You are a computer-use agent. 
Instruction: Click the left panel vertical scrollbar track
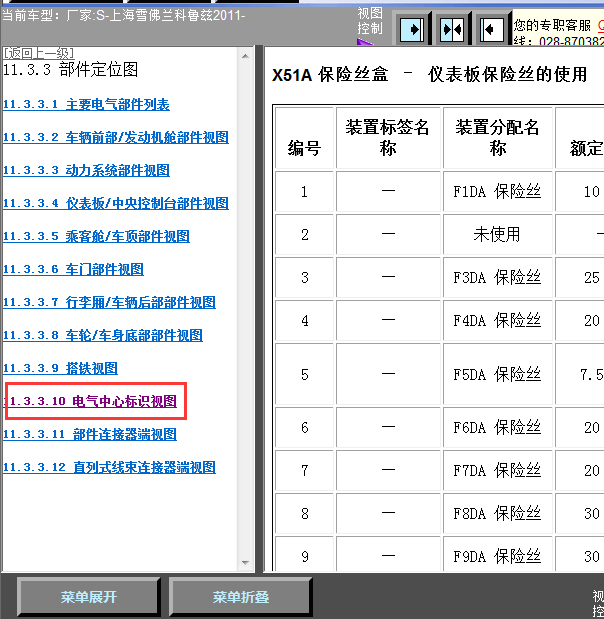click(x=245, y=309)
